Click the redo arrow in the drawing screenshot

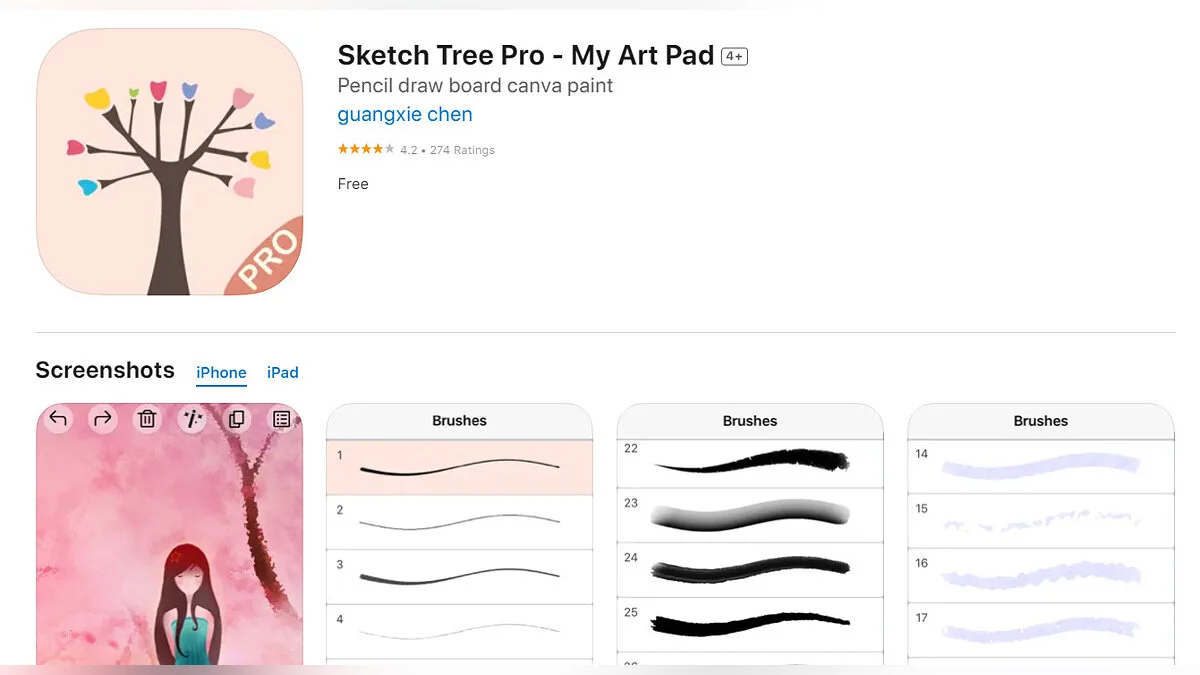point(102,419)
